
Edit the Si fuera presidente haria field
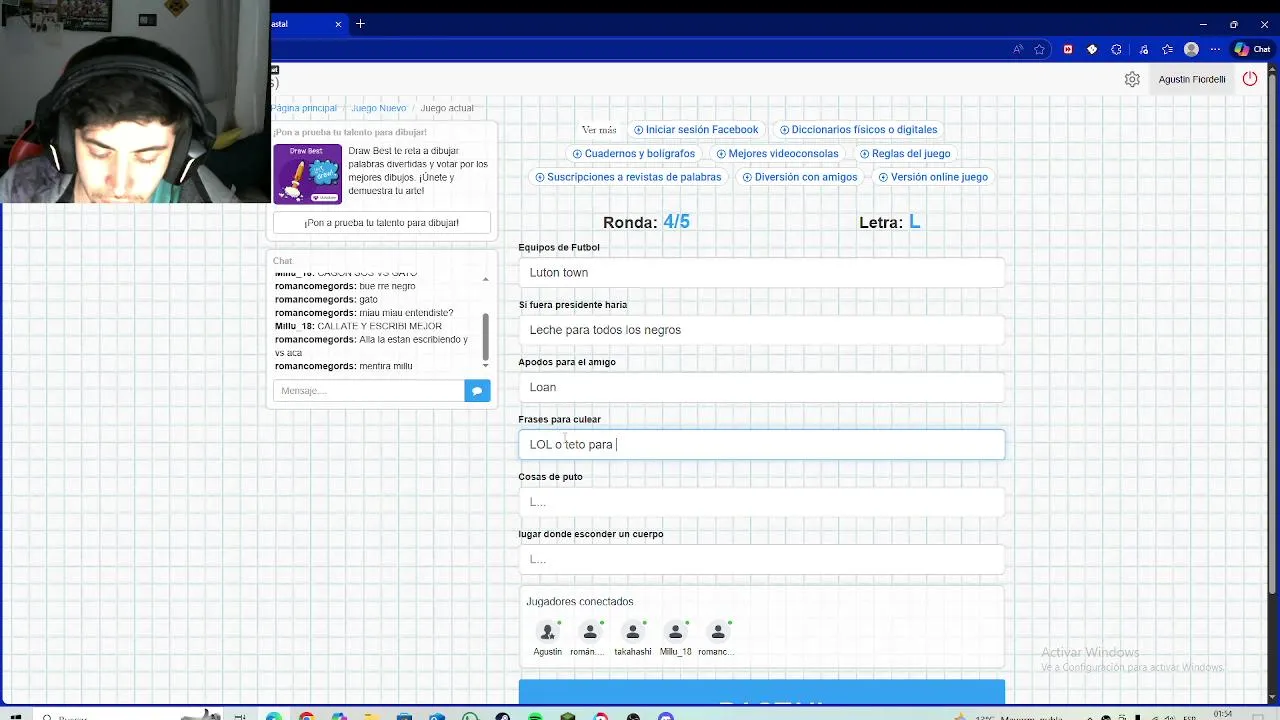[762, 330]
